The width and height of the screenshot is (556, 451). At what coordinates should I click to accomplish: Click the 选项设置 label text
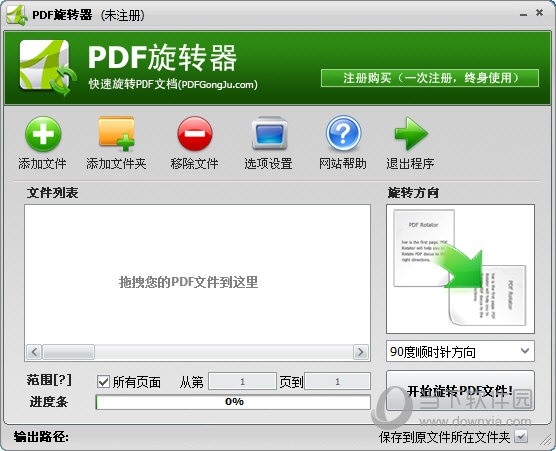point(268,163)
